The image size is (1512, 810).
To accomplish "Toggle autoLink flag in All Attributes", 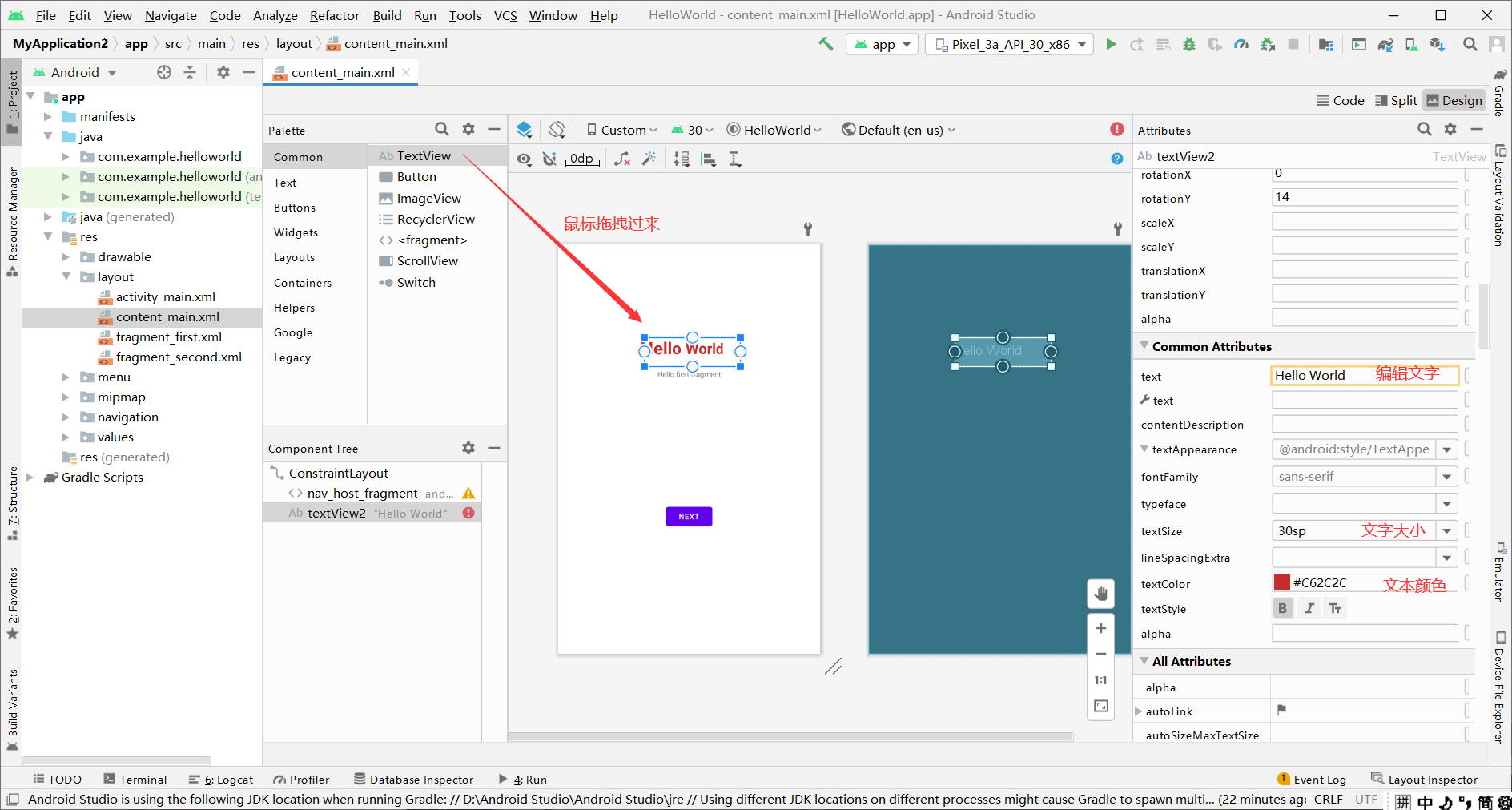I will (x=1281, y=709).
